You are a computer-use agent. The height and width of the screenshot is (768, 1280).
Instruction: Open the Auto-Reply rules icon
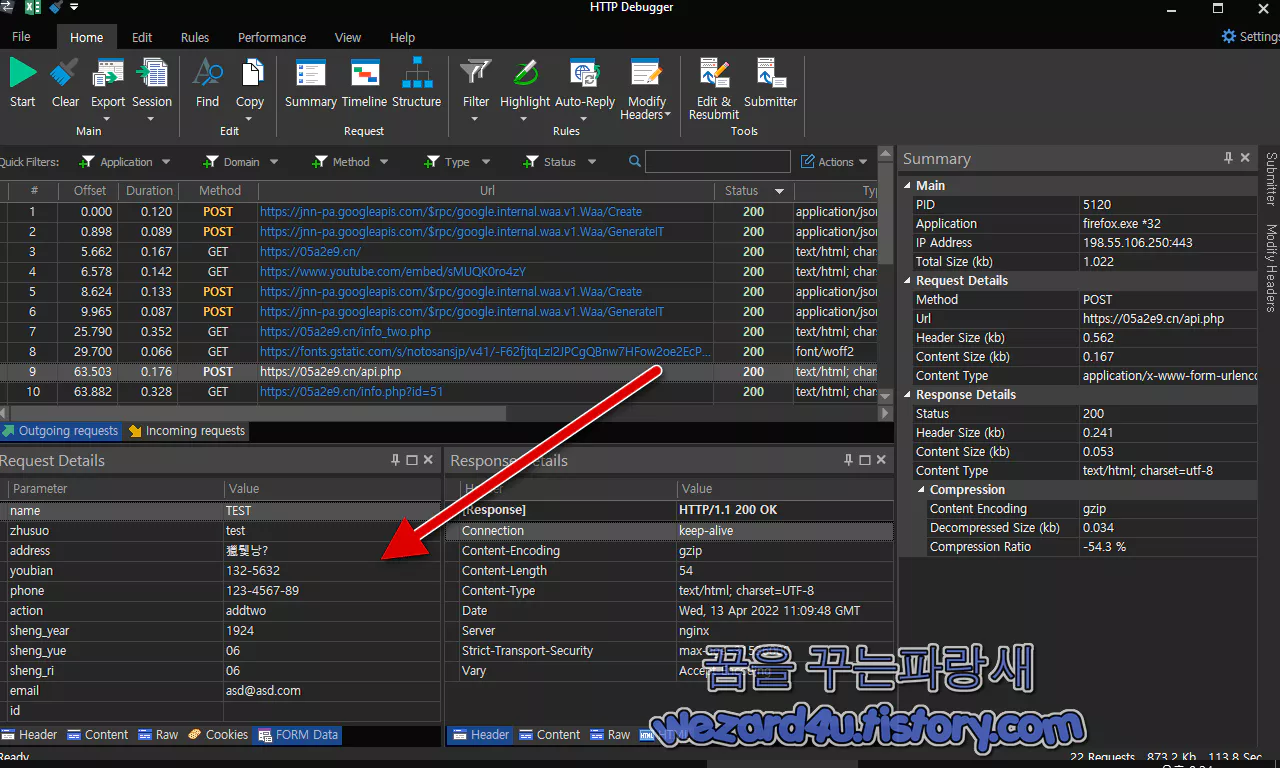[585, 73]
